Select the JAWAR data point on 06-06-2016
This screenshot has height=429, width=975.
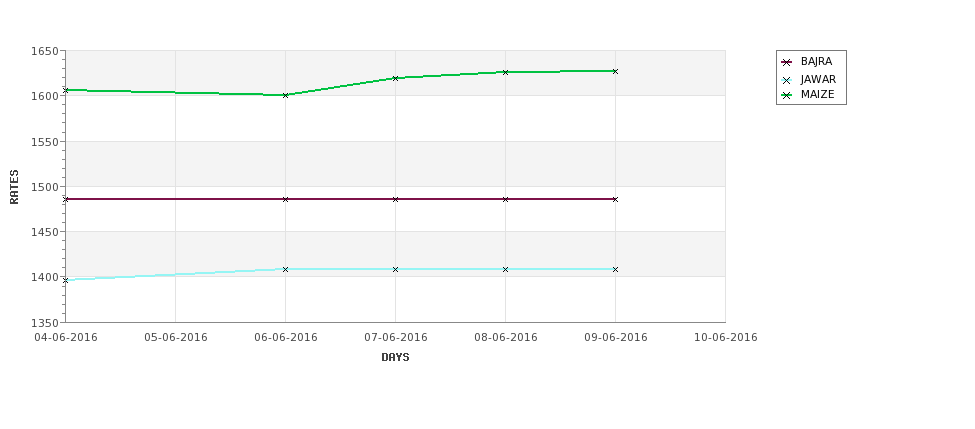285,269
